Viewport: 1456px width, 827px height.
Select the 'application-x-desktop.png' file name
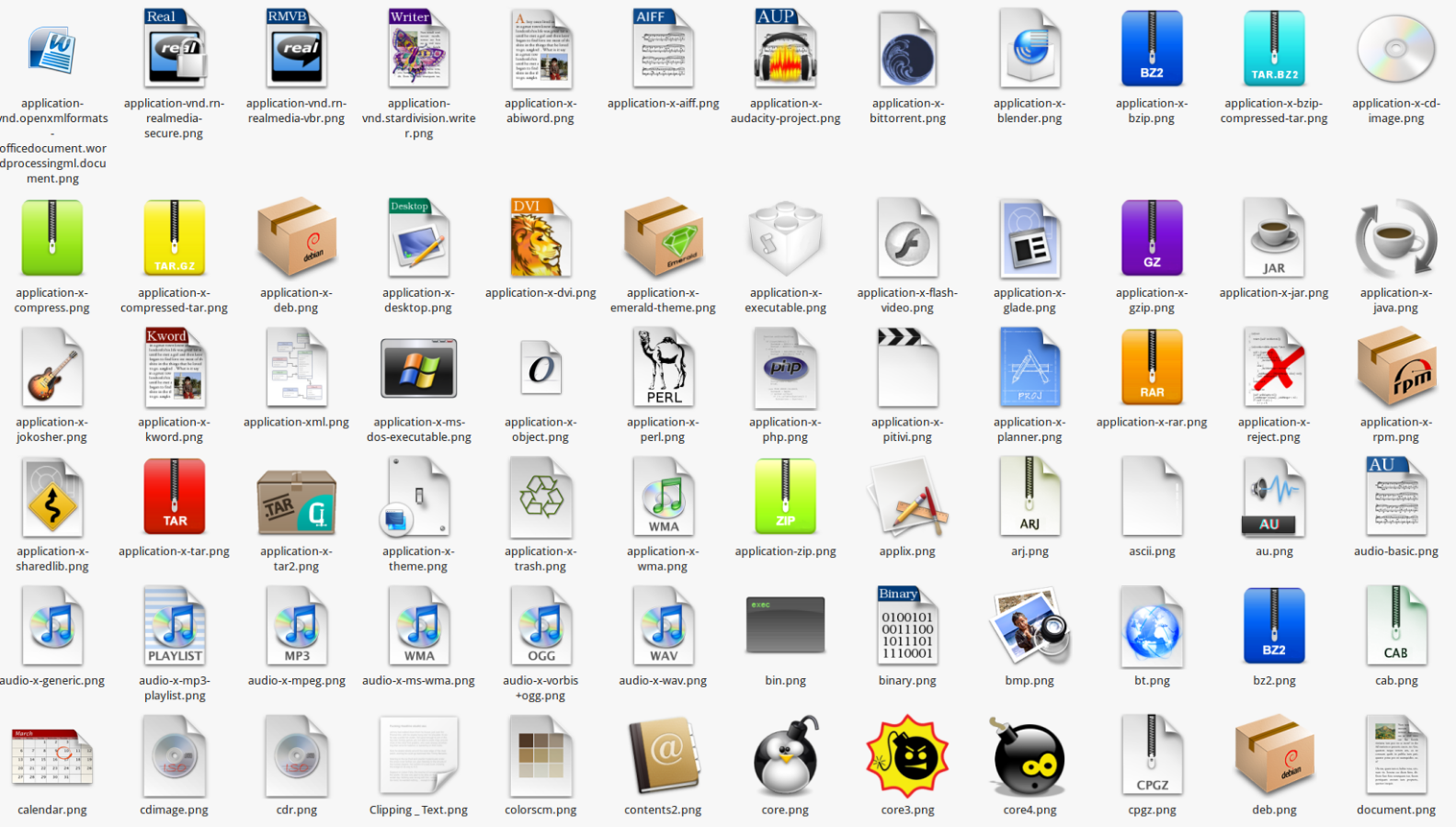pos(418,300)
